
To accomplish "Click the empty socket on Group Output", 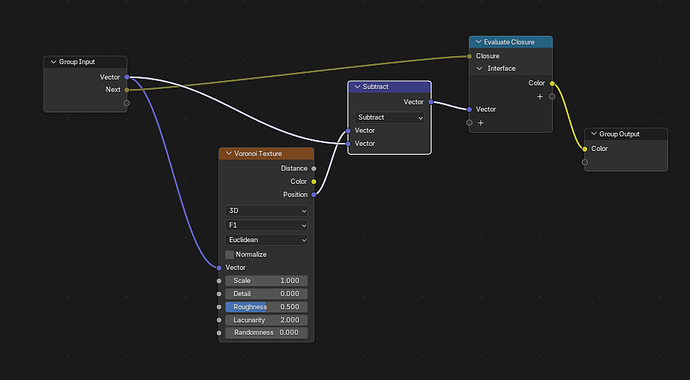I will pos(585,162).
